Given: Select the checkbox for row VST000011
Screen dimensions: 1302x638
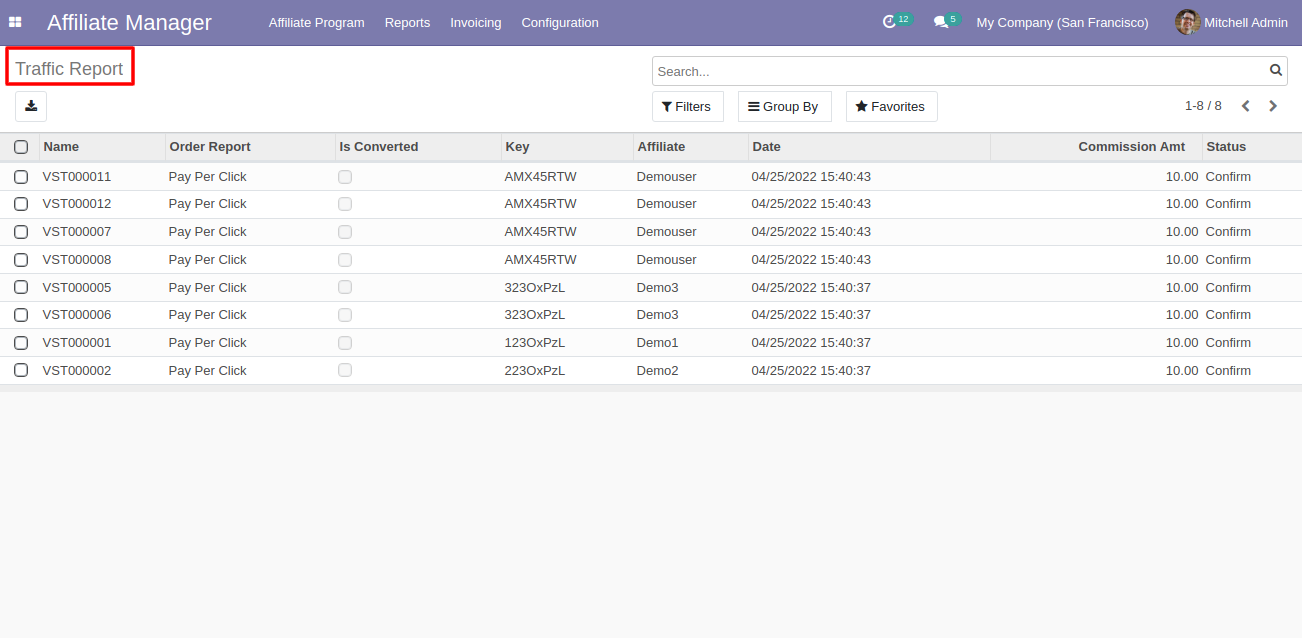Looking at the screenshot, I should coord(21,177).
